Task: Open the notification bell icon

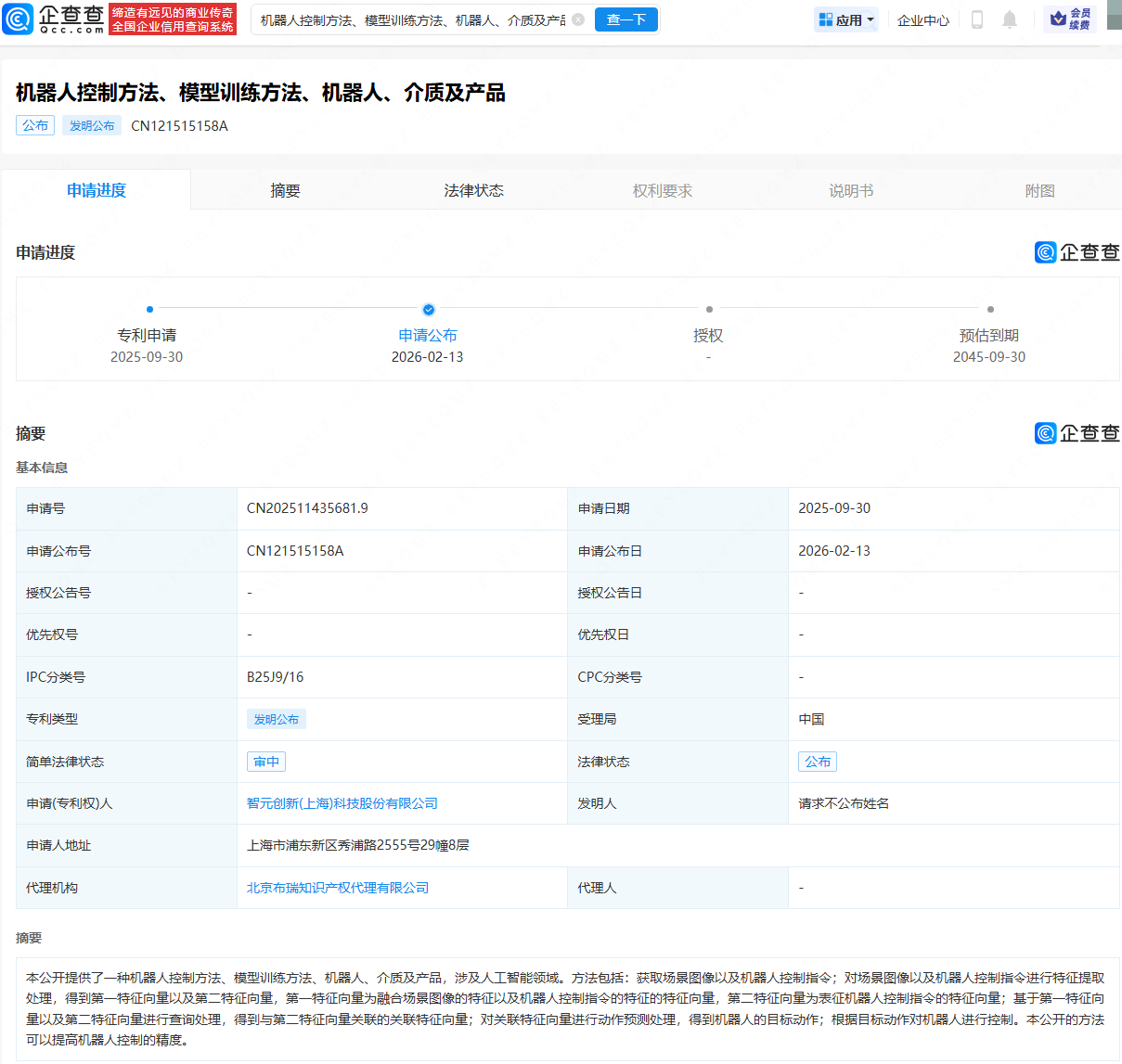Action: point(1010,19)
